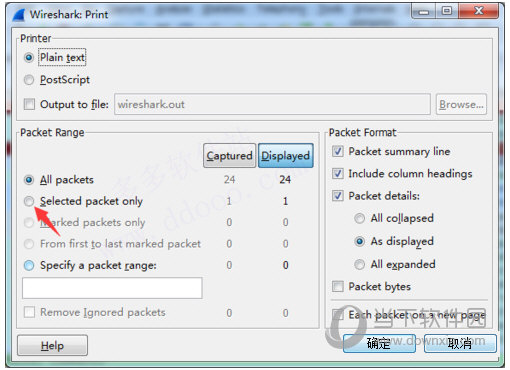
Task: Choose From first to last marked packet
Action: tap(29, 244)
